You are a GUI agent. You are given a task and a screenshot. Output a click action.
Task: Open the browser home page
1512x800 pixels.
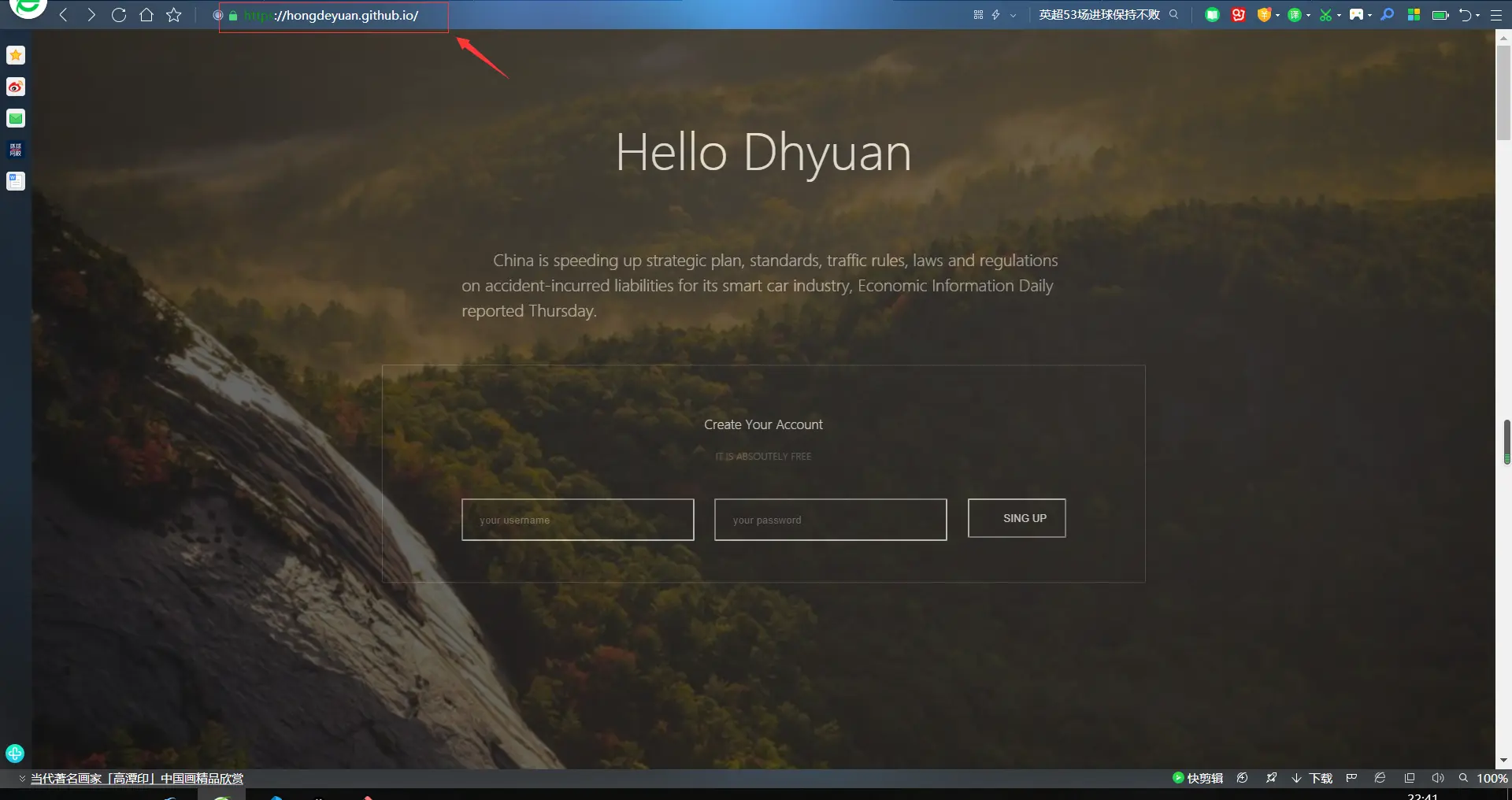[146, 15]
